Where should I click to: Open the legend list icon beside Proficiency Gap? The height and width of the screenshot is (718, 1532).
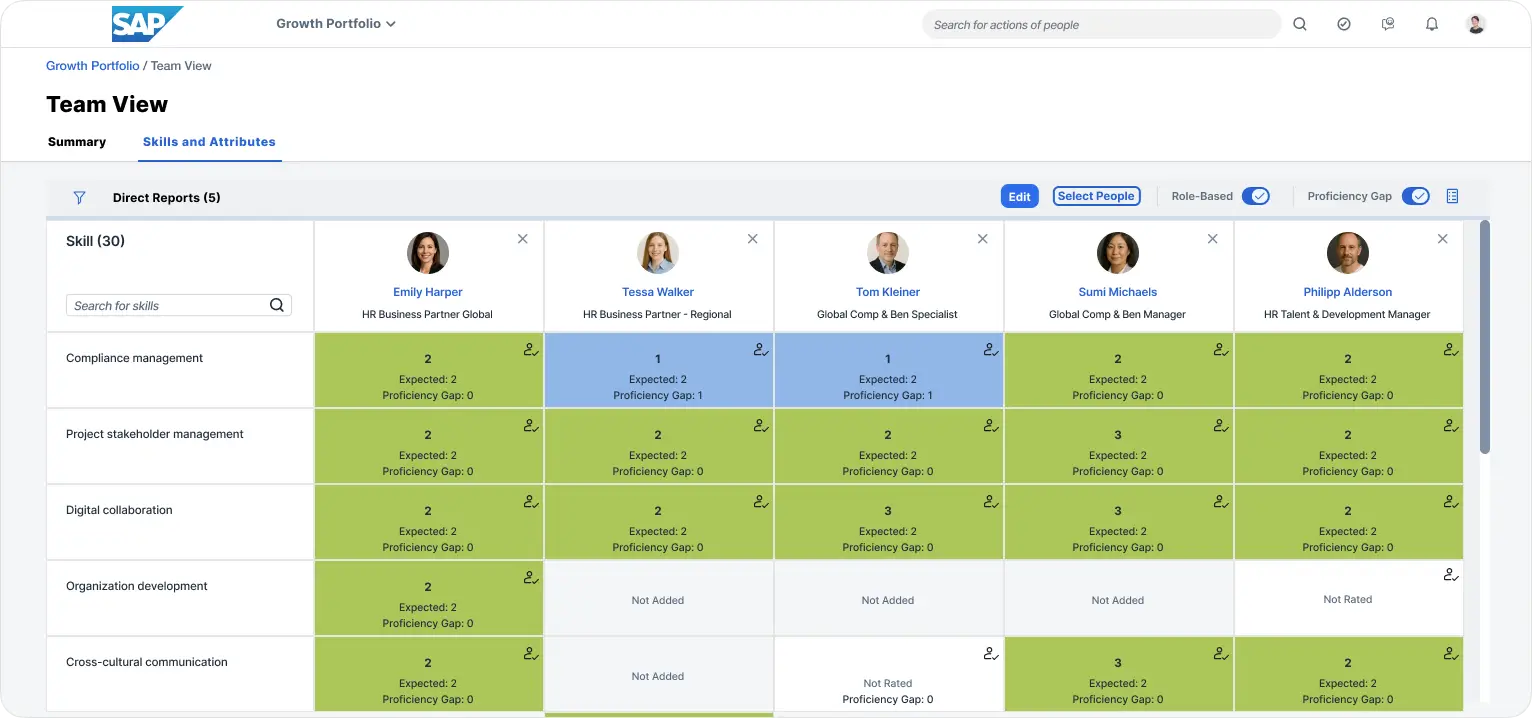point(1452,196)
